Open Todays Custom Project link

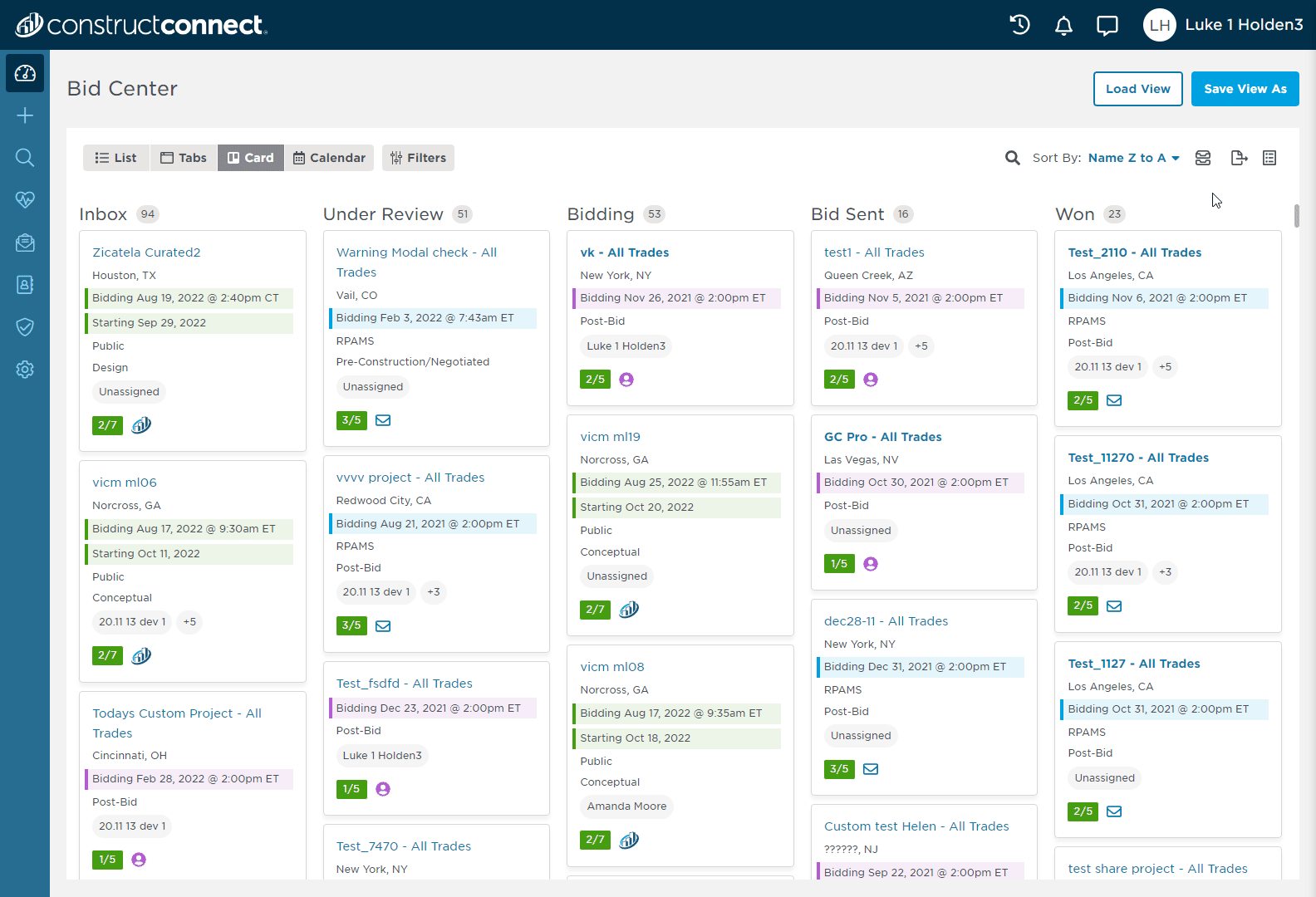coord(177,723)
